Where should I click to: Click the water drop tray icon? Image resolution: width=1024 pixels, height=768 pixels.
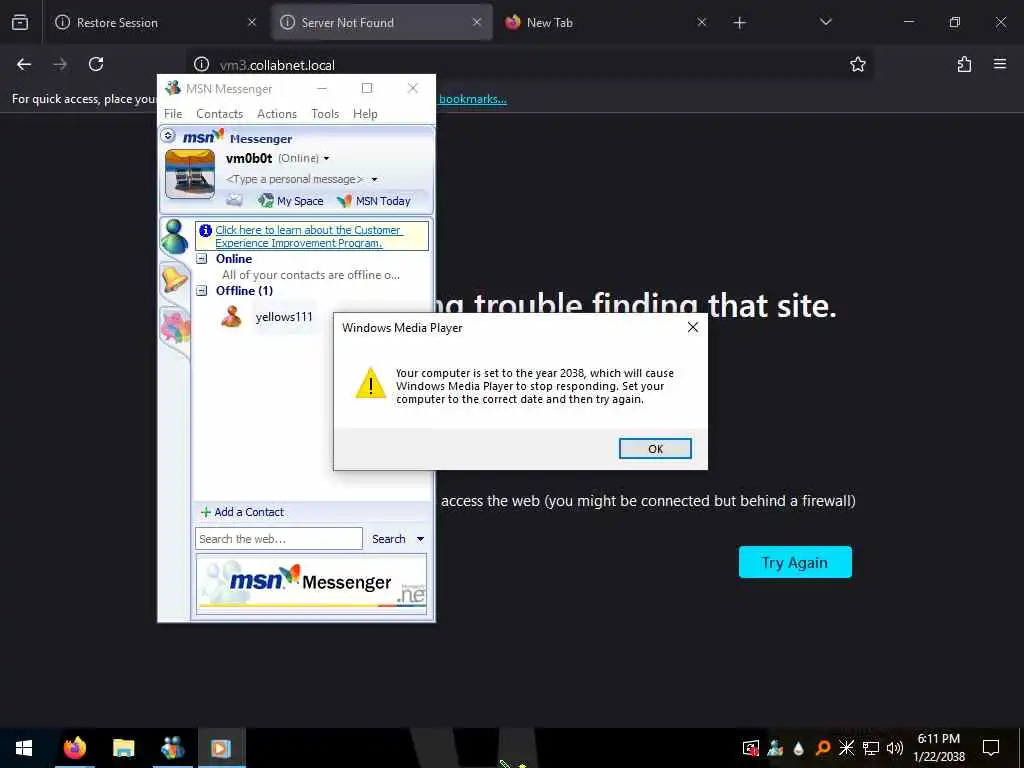pos(798,748)
